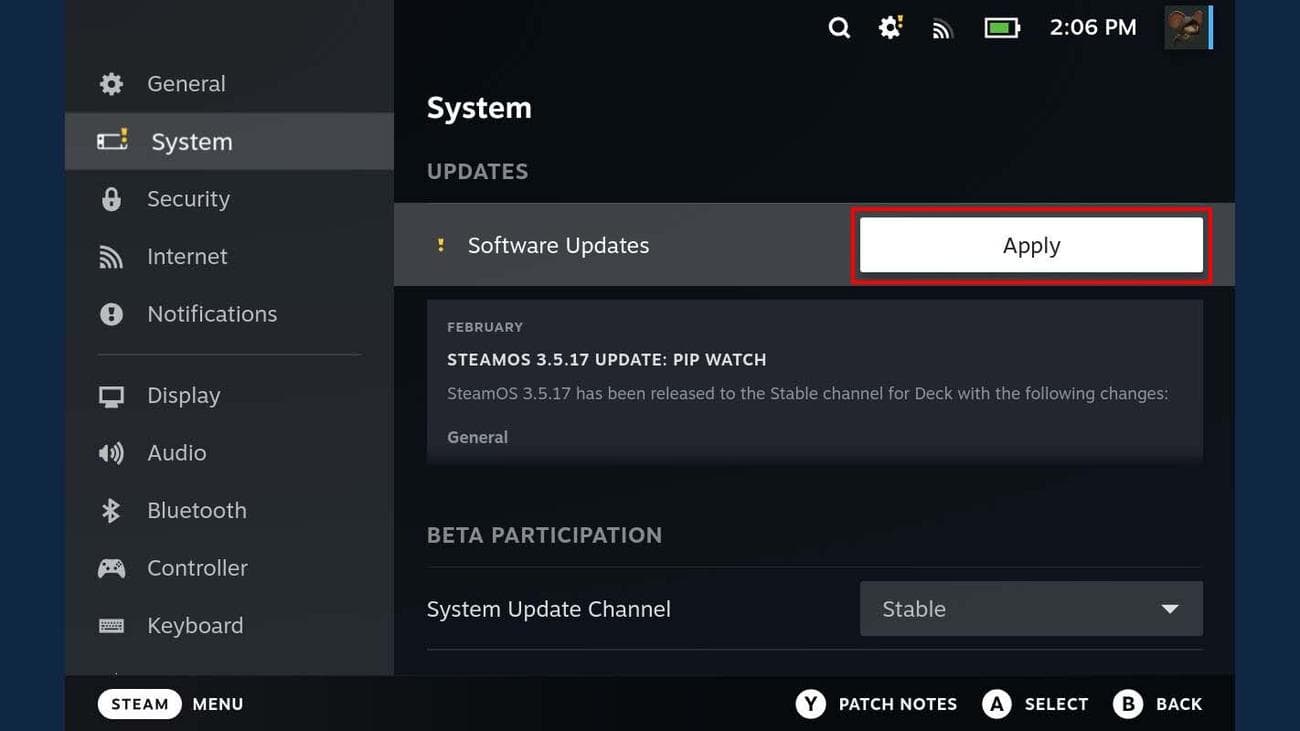Open Bluetooth settings via its icon
1300x731 pixels.
coord(110,510)
